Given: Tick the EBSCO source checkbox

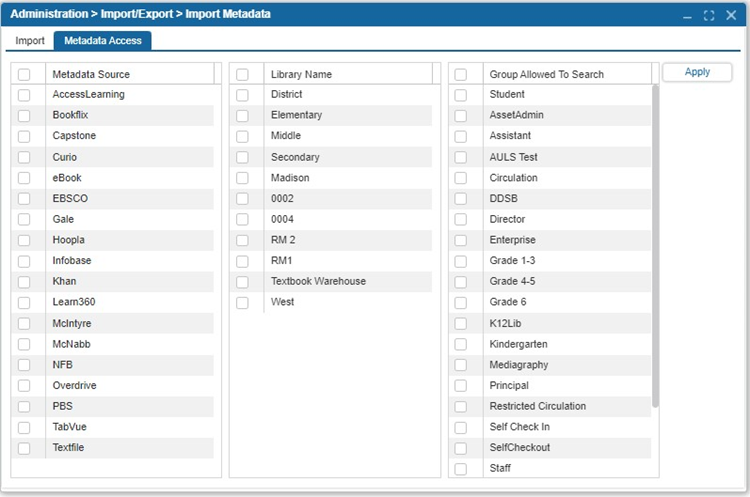Looking at the screenshot, I should click(x=24, y=198).
